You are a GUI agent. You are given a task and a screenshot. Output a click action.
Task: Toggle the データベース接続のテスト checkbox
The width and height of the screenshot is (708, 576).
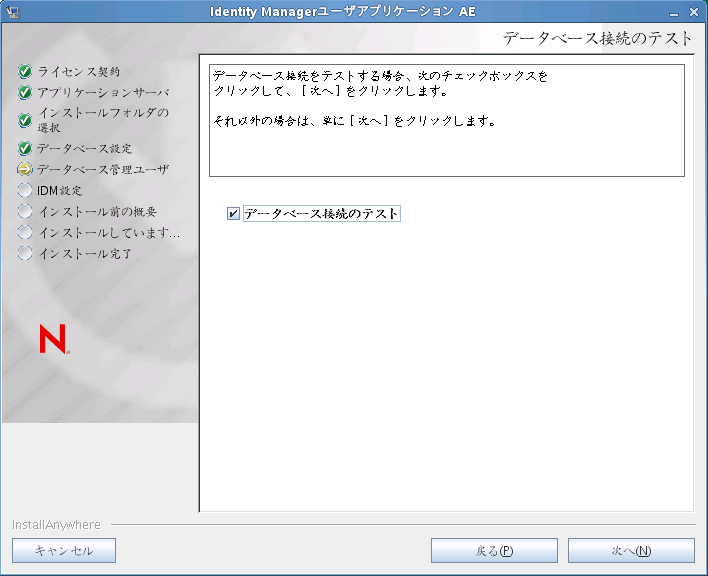tap(233, 214)
